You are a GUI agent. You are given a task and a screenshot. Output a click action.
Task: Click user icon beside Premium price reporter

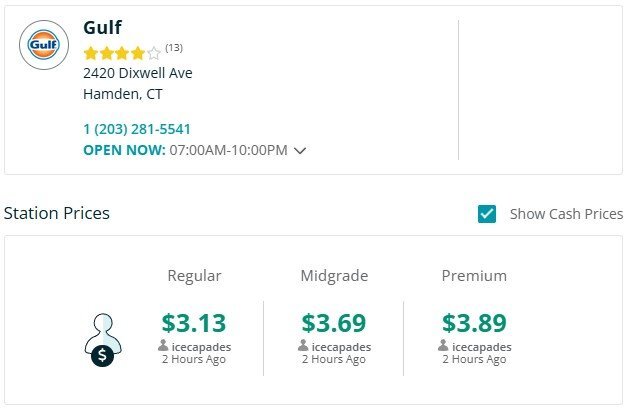pos(443,346)
